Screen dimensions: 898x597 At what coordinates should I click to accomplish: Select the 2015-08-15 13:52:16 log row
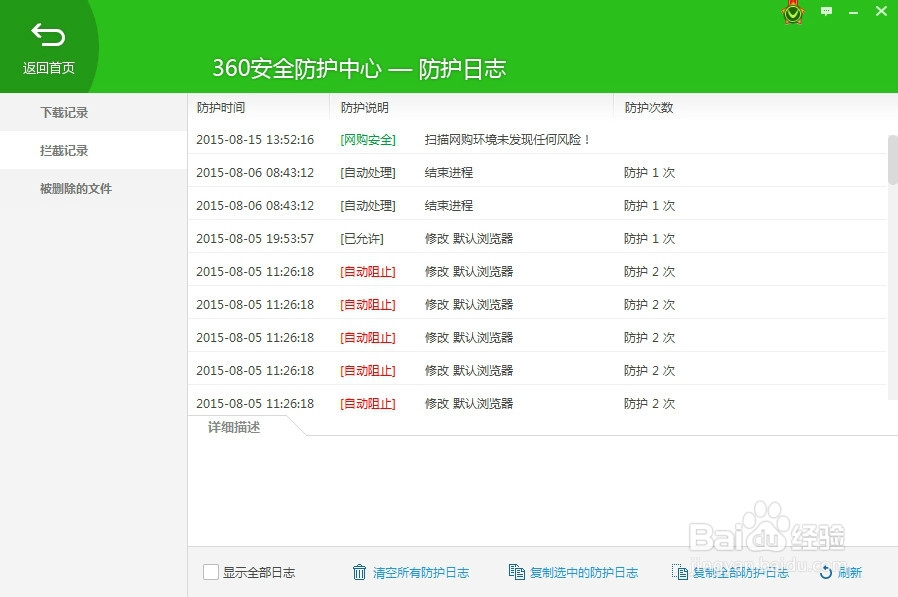[537, 139]
